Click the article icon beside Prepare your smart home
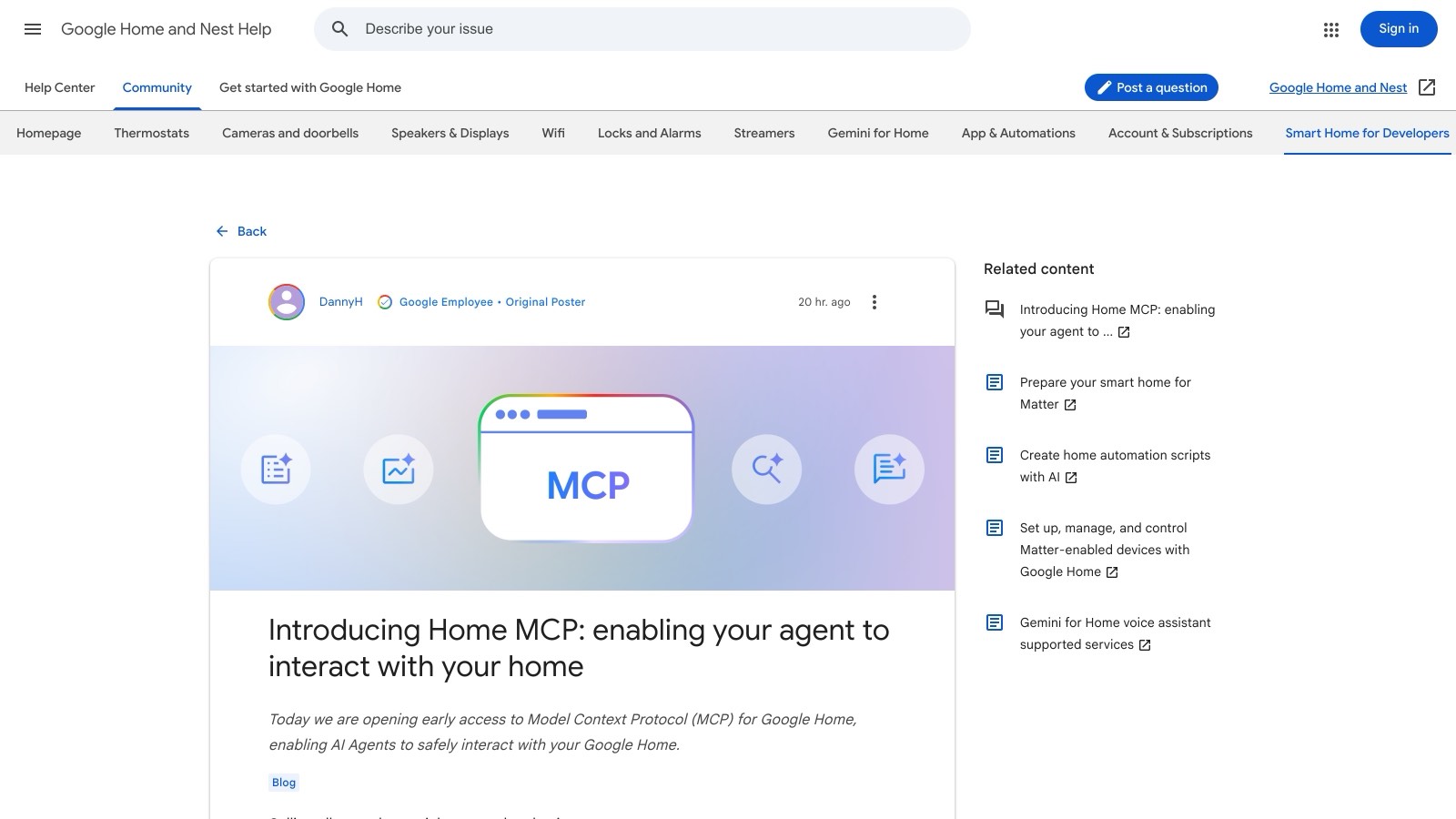The image size is (1456, 819). pyautogui.click(x=995, y=382)
